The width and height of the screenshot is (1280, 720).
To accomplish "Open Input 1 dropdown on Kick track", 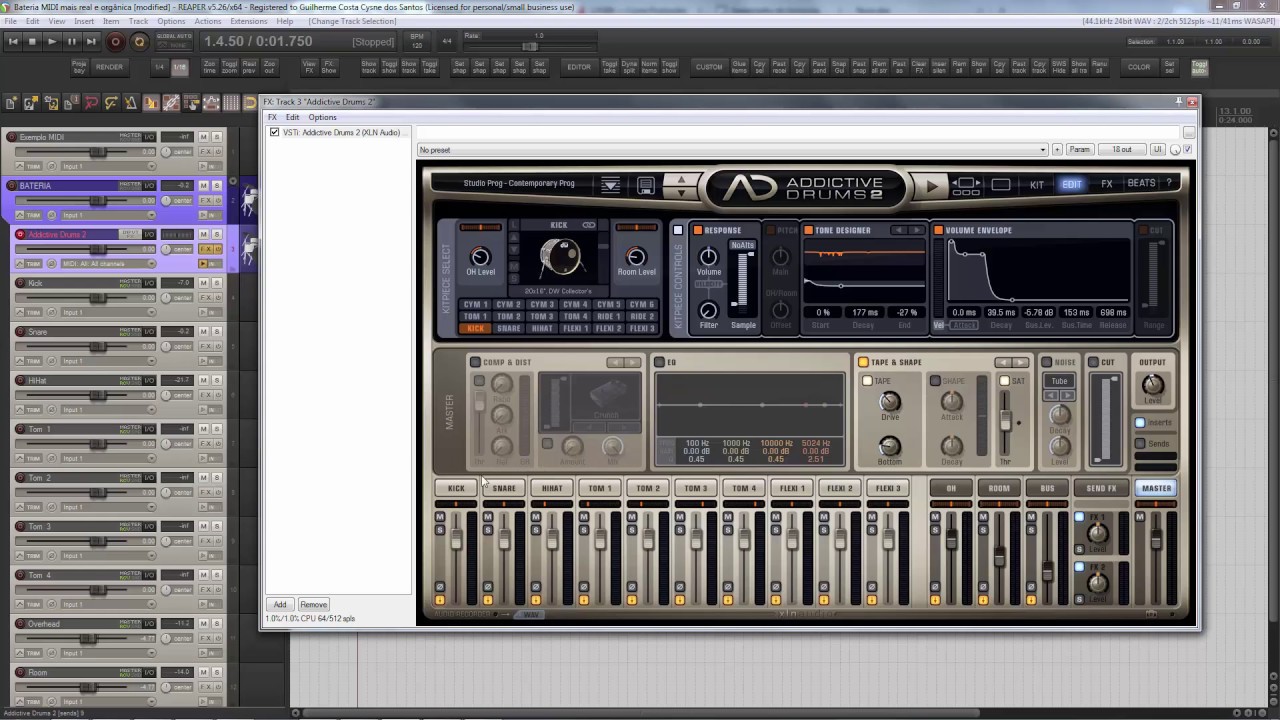I will click(107, 312).
